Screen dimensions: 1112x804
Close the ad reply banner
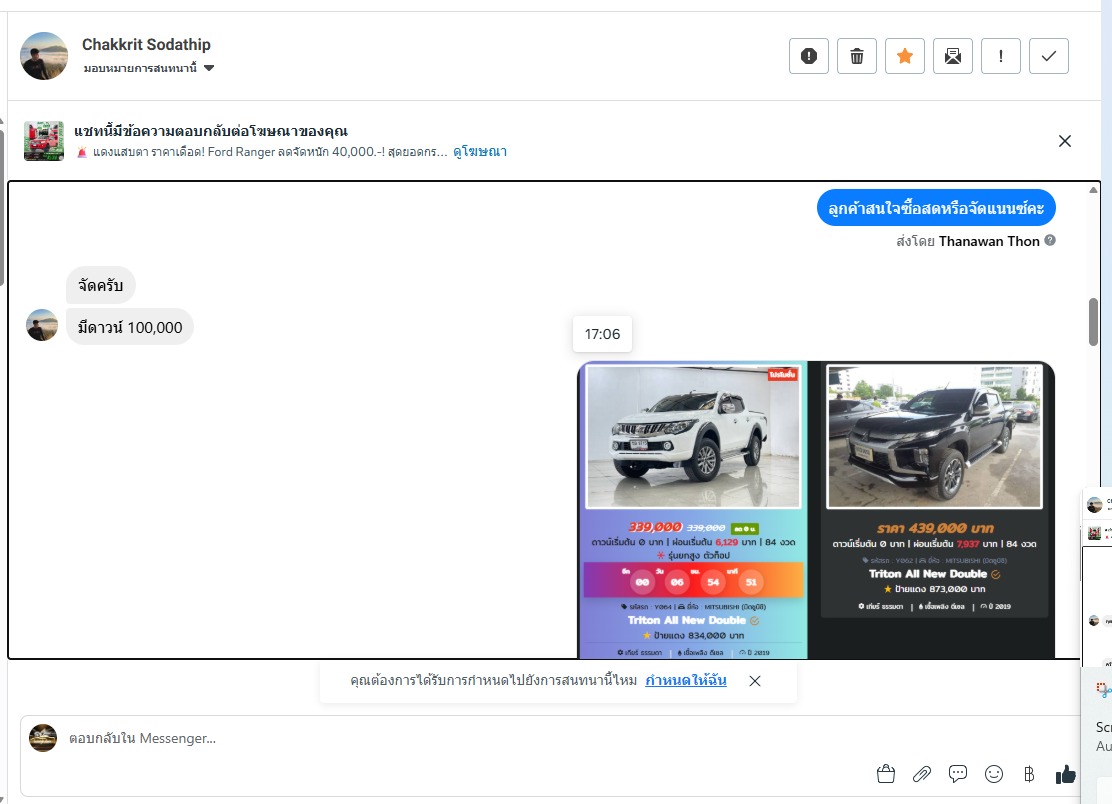pyautogui.click(x=1064, y=141)
